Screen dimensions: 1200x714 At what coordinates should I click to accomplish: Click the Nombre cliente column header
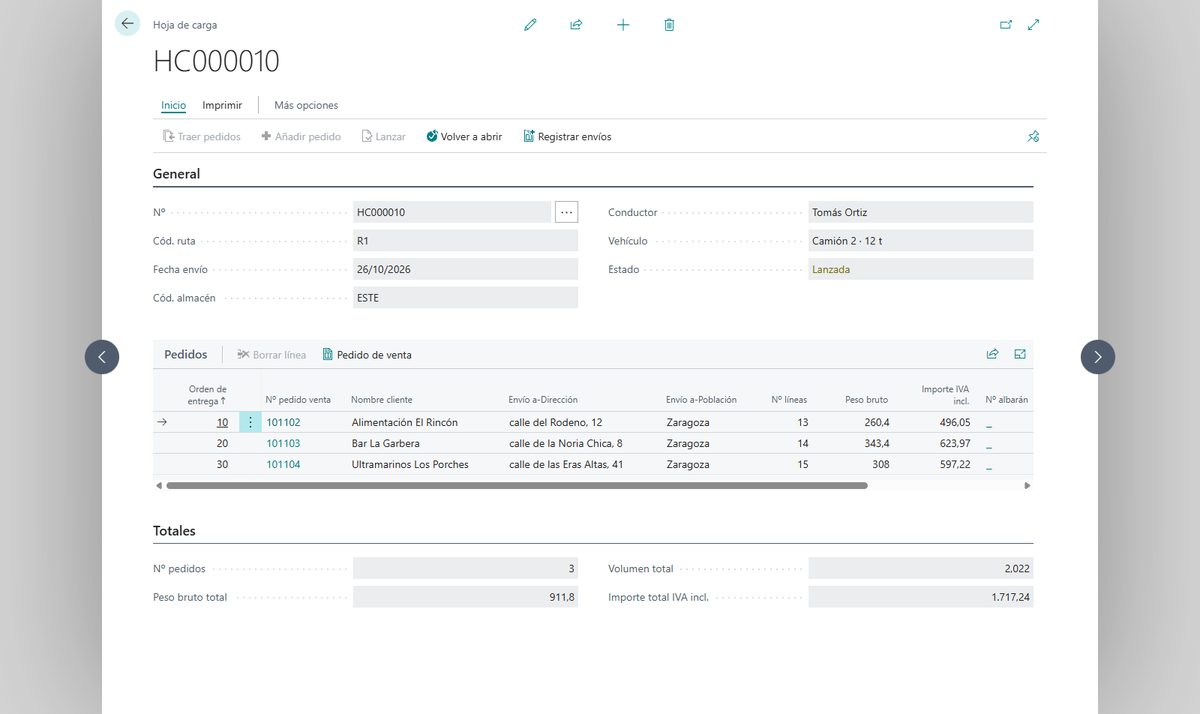point(382,400)
